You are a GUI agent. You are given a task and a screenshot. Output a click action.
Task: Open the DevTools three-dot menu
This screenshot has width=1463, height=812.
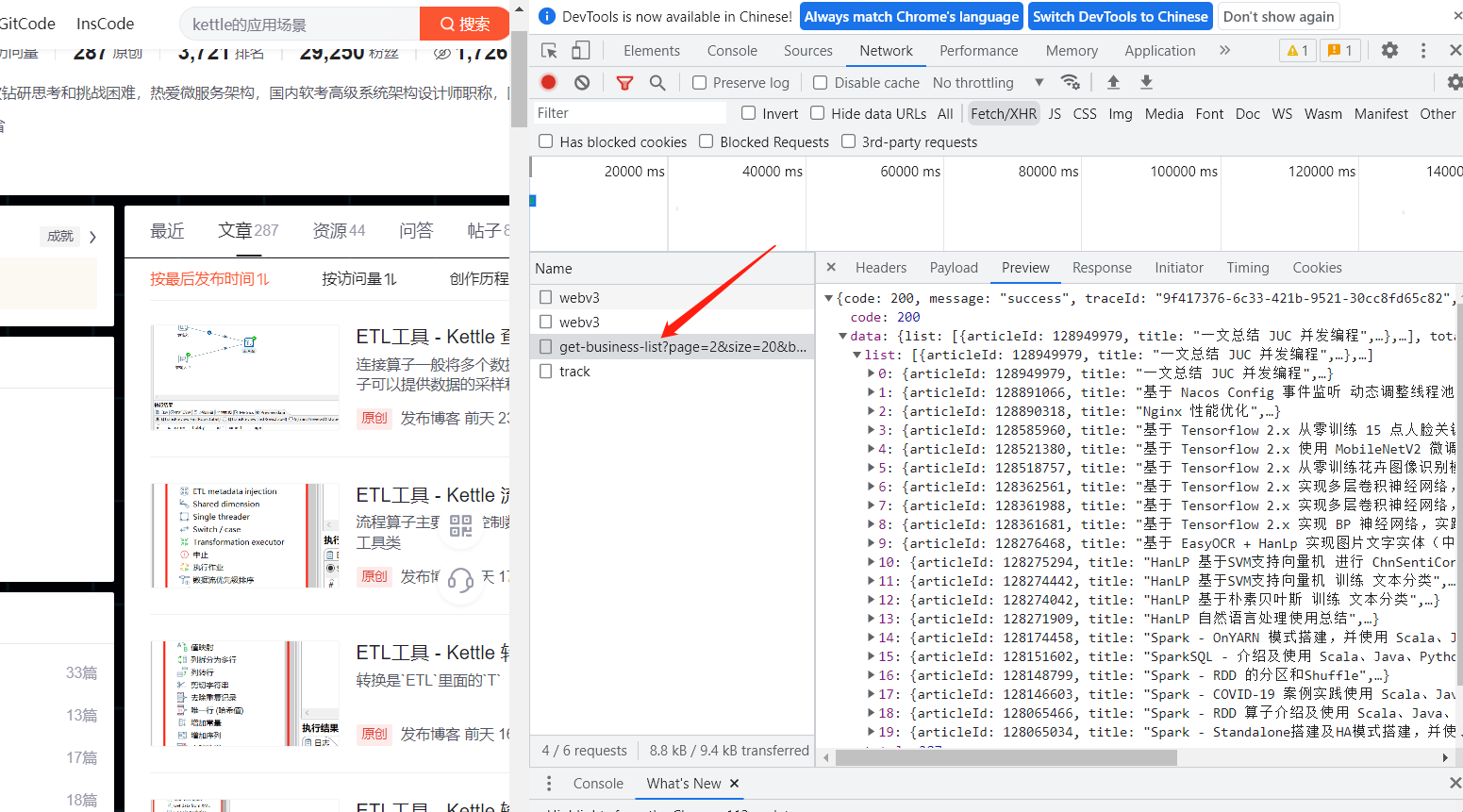point(1423,50)
